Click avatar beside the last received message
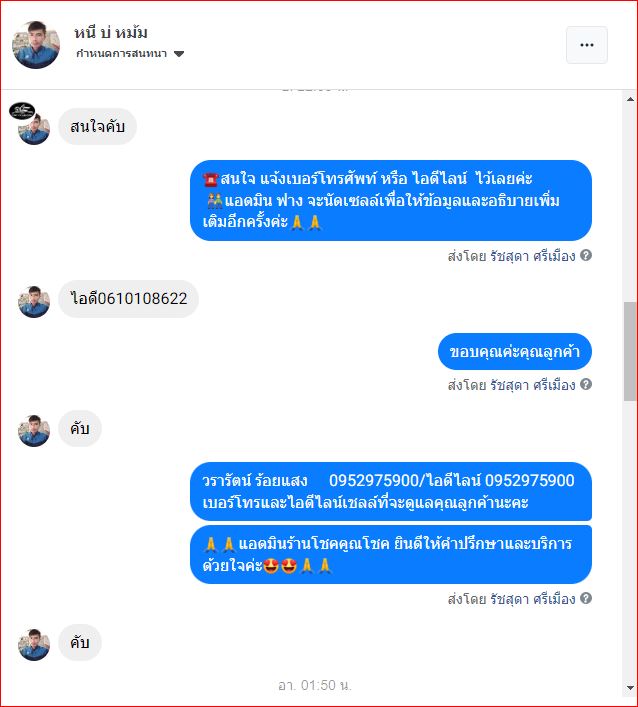Viewport: 638px width, 707px height. 34,645
